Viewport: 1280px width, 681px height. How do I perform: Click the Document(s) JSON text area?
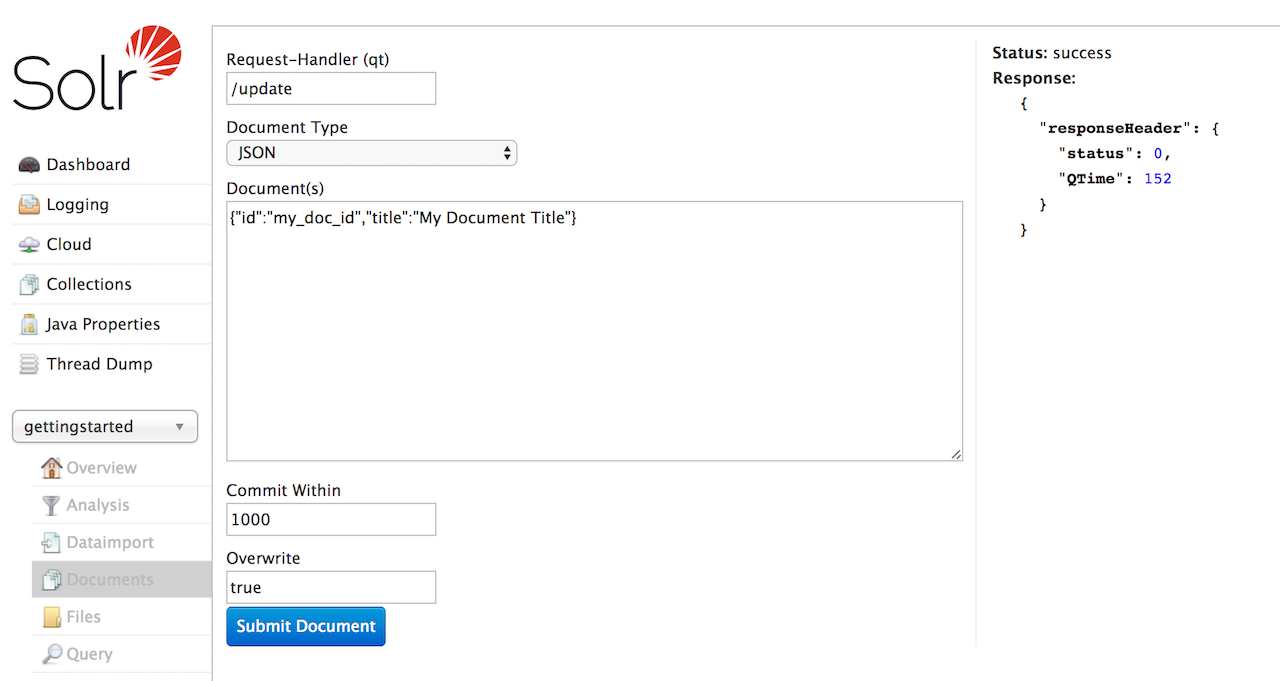click(x=594, y=330)
